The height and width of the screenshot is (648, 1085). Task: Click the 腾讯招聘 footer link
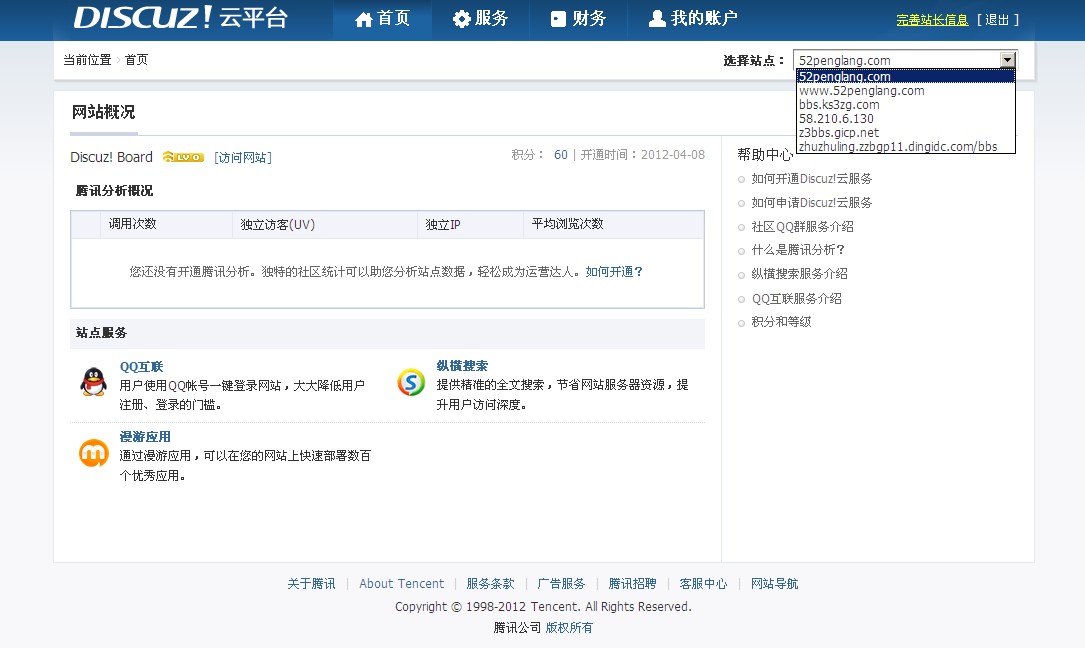pyautogui.click(x=632, y=584)
